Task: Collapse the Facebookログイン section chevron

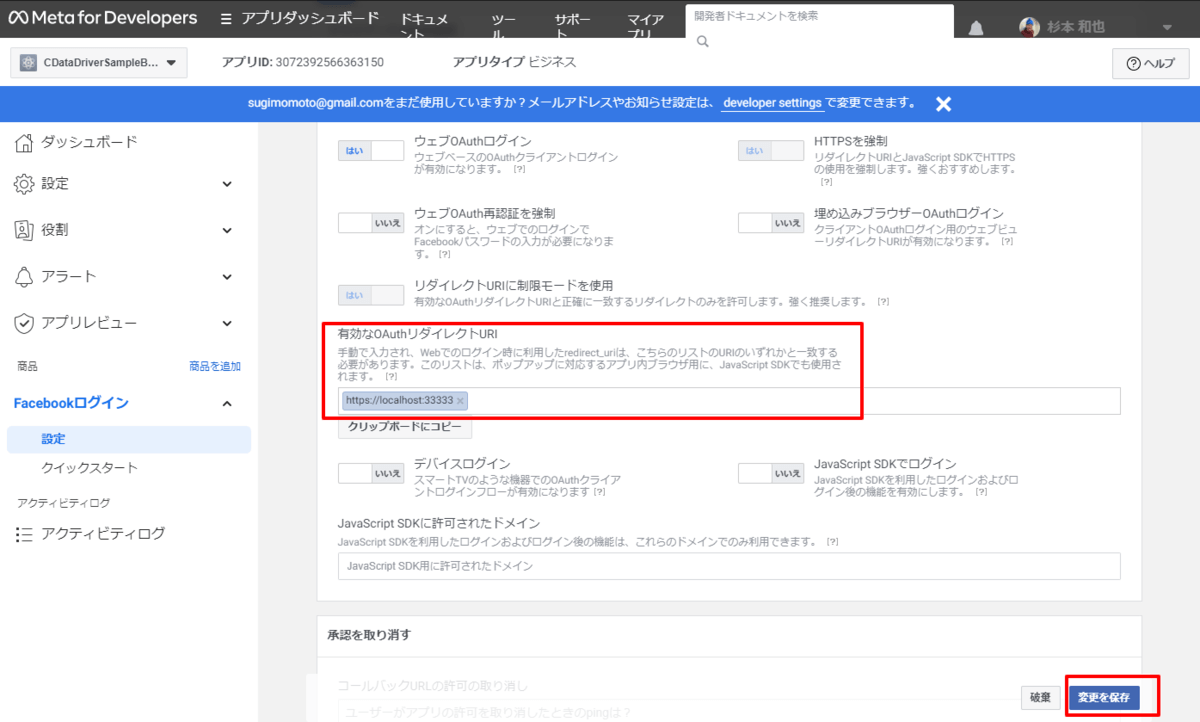Action: coord(227,403)
